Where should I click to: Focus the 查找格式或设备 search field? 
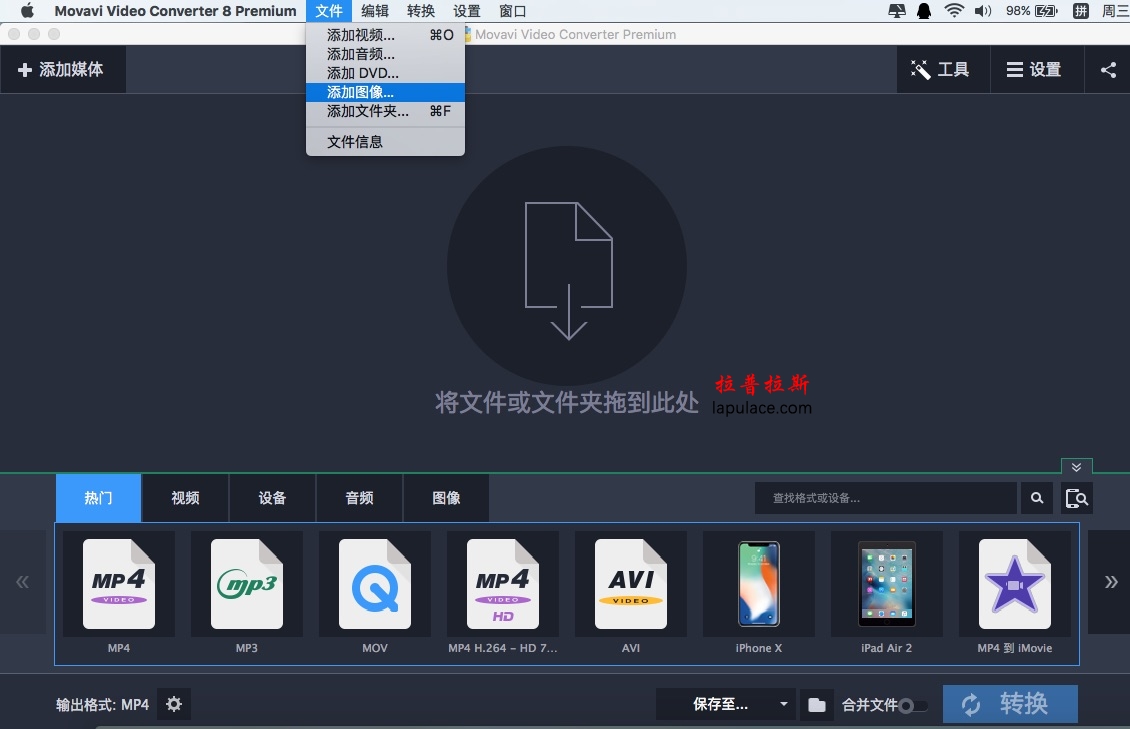click(886, 498)
